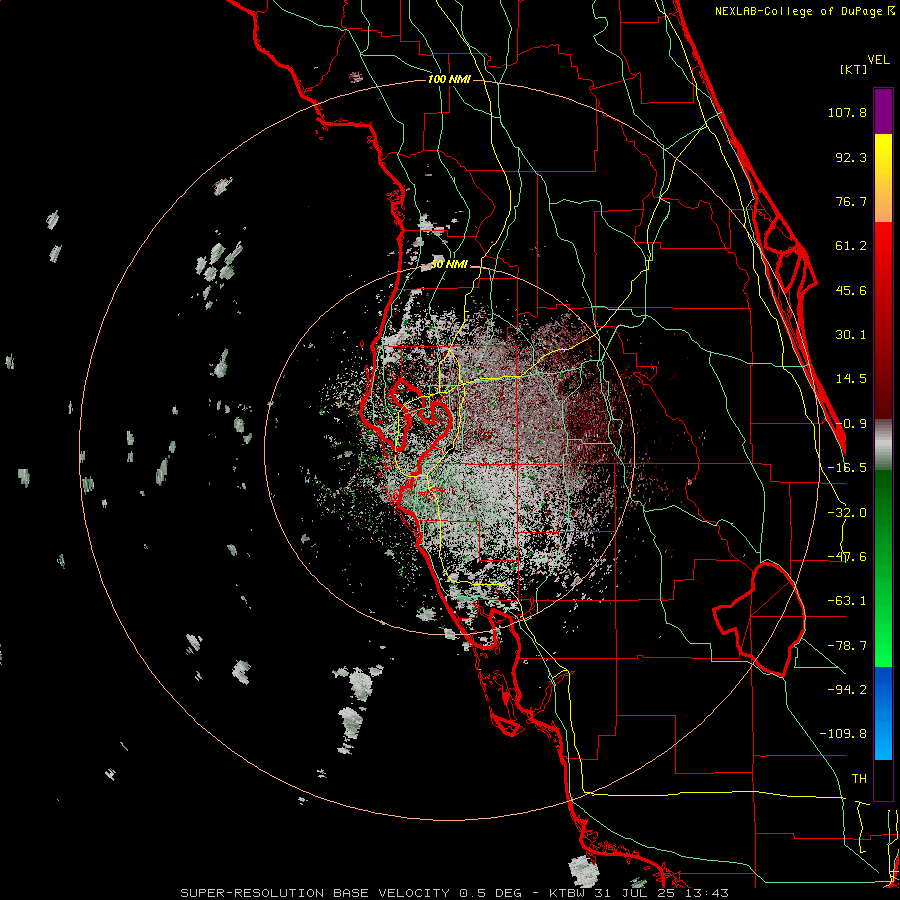Image resolution: width=900 pixels, height=900 pixels.
Task: Select the 61.2 legend value
Action: [851, 246]
